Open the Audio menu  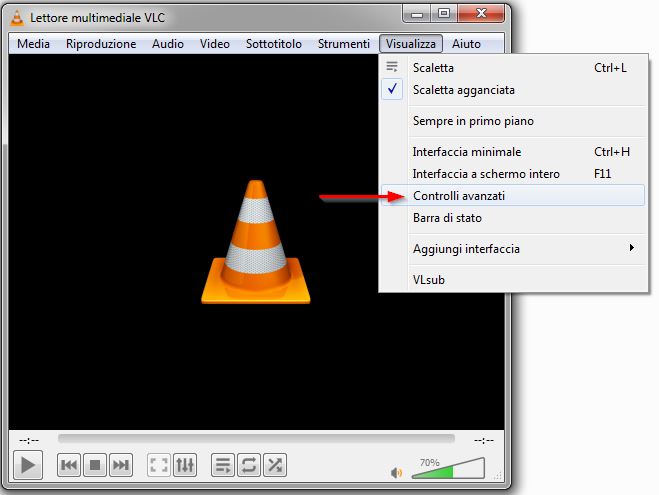168,44
